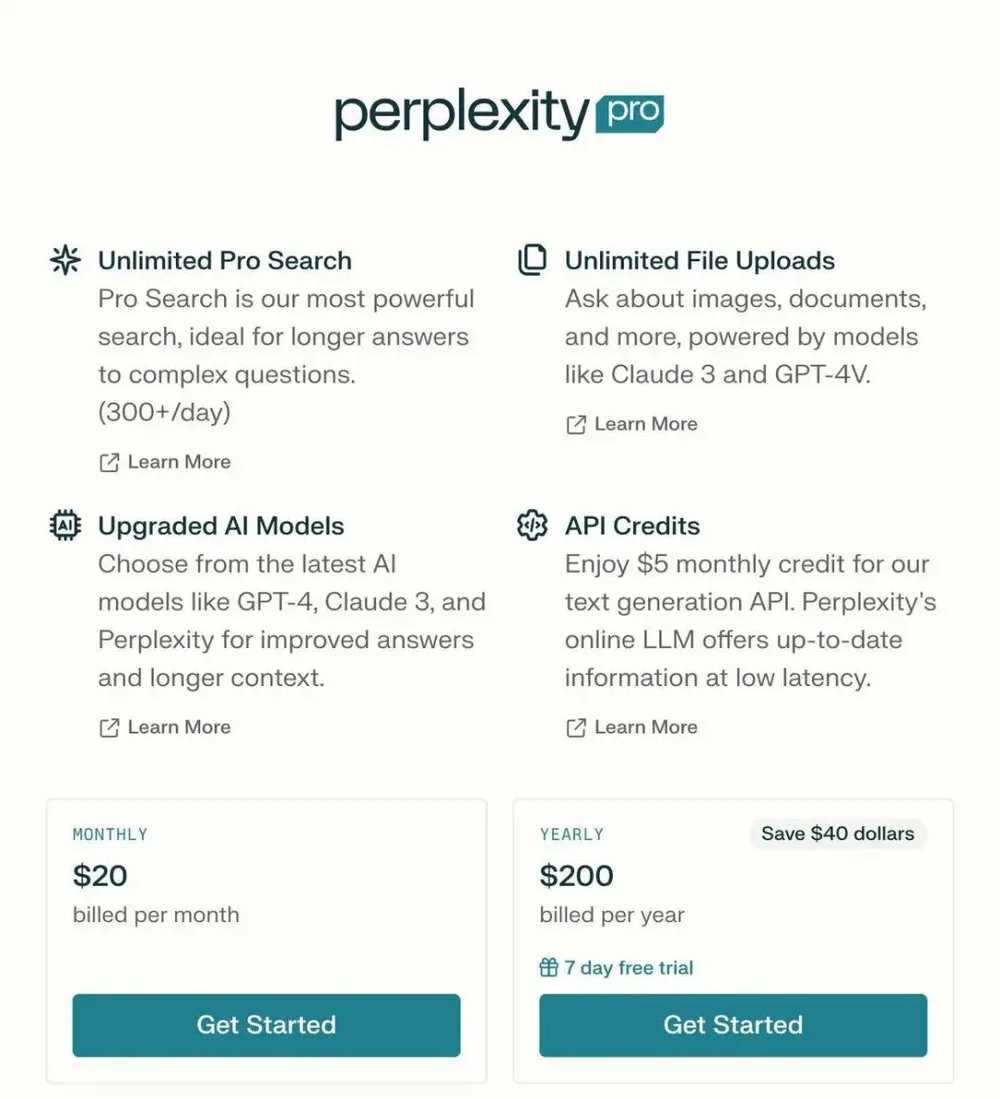This screenshot has width=1000, height=1099.
Task: Click the Save $40 dollars badge
Action: 837,833
